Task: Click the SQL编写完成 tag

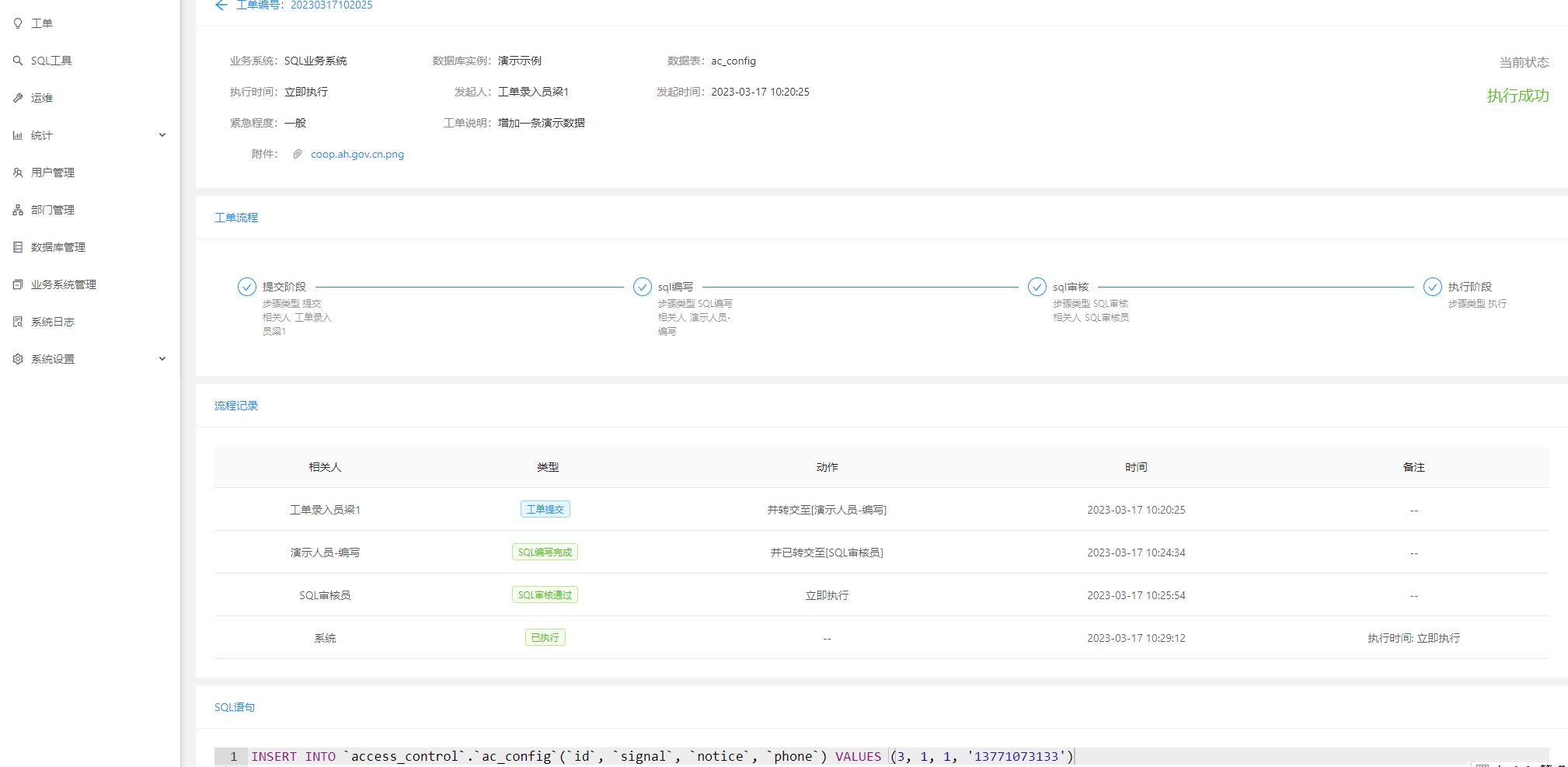Action: (x=545, y=552)
